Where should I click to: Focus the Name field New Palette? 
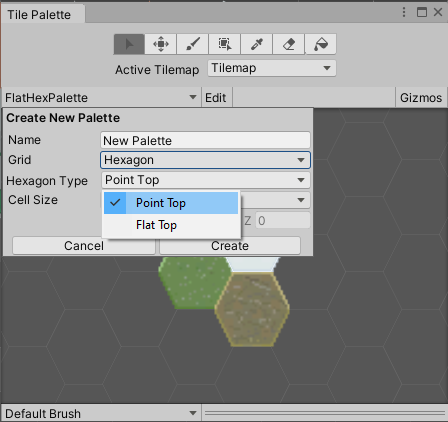pyautogui.click(x=205, y=140)
